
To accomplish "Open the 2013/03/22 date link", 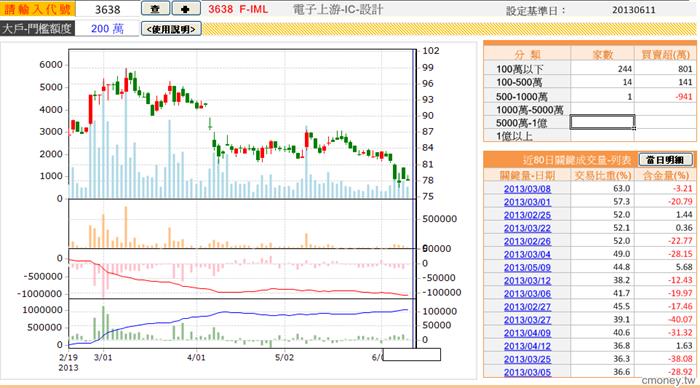I will coord(527,228).
